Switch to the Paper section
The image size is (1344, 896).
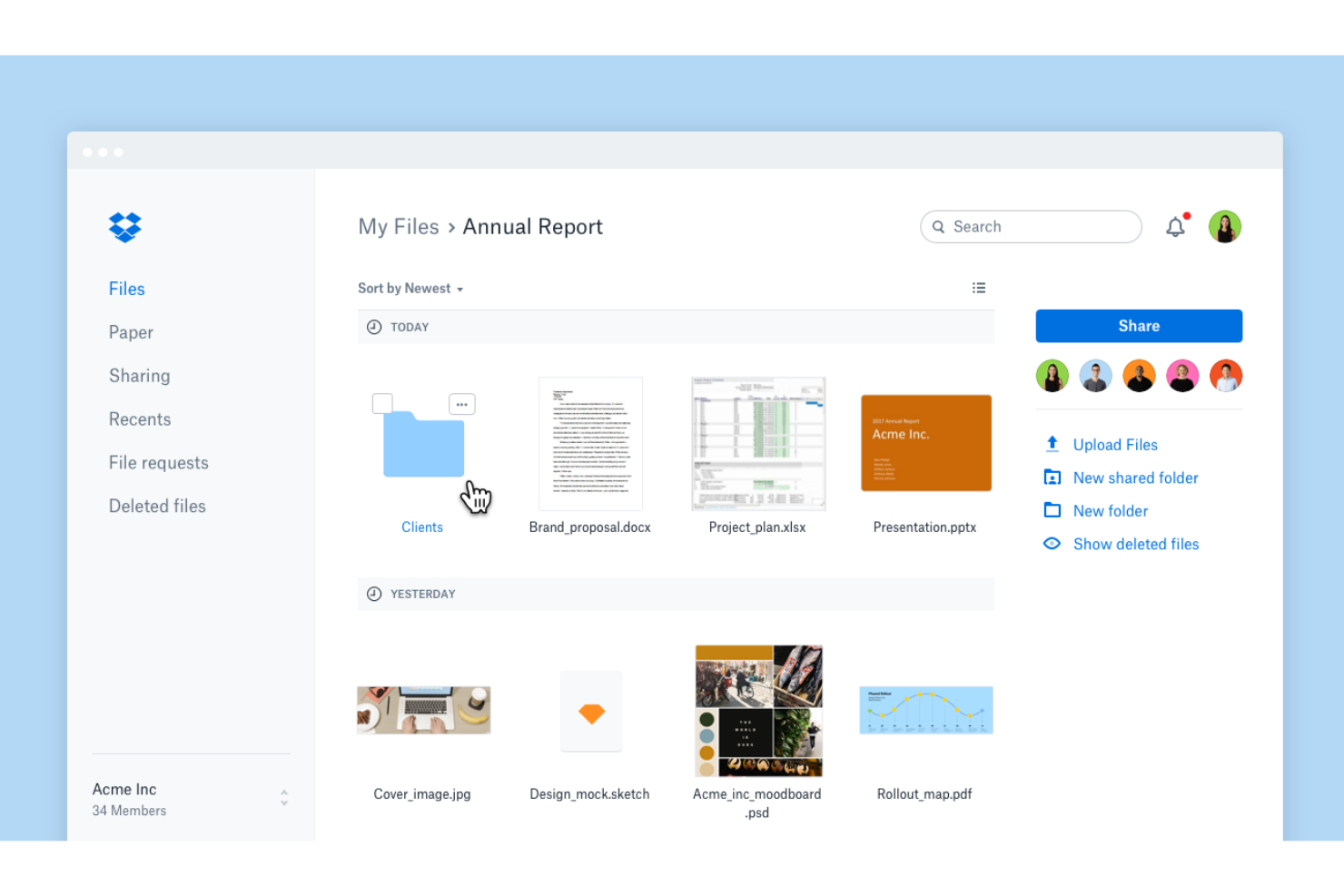[131, 332]
